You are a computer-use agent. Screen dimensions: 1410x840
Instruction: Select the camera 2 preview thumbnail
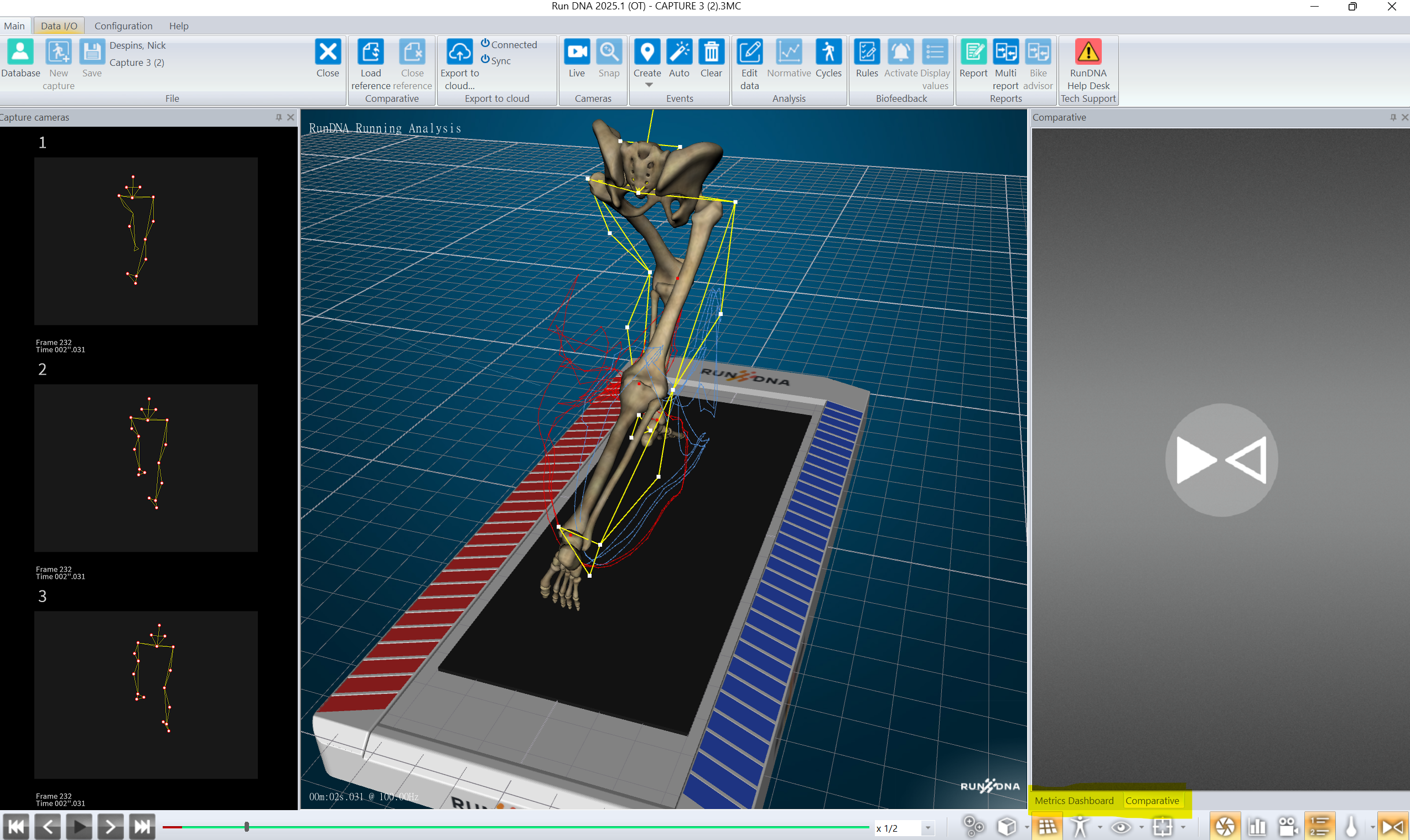point(146,468)
